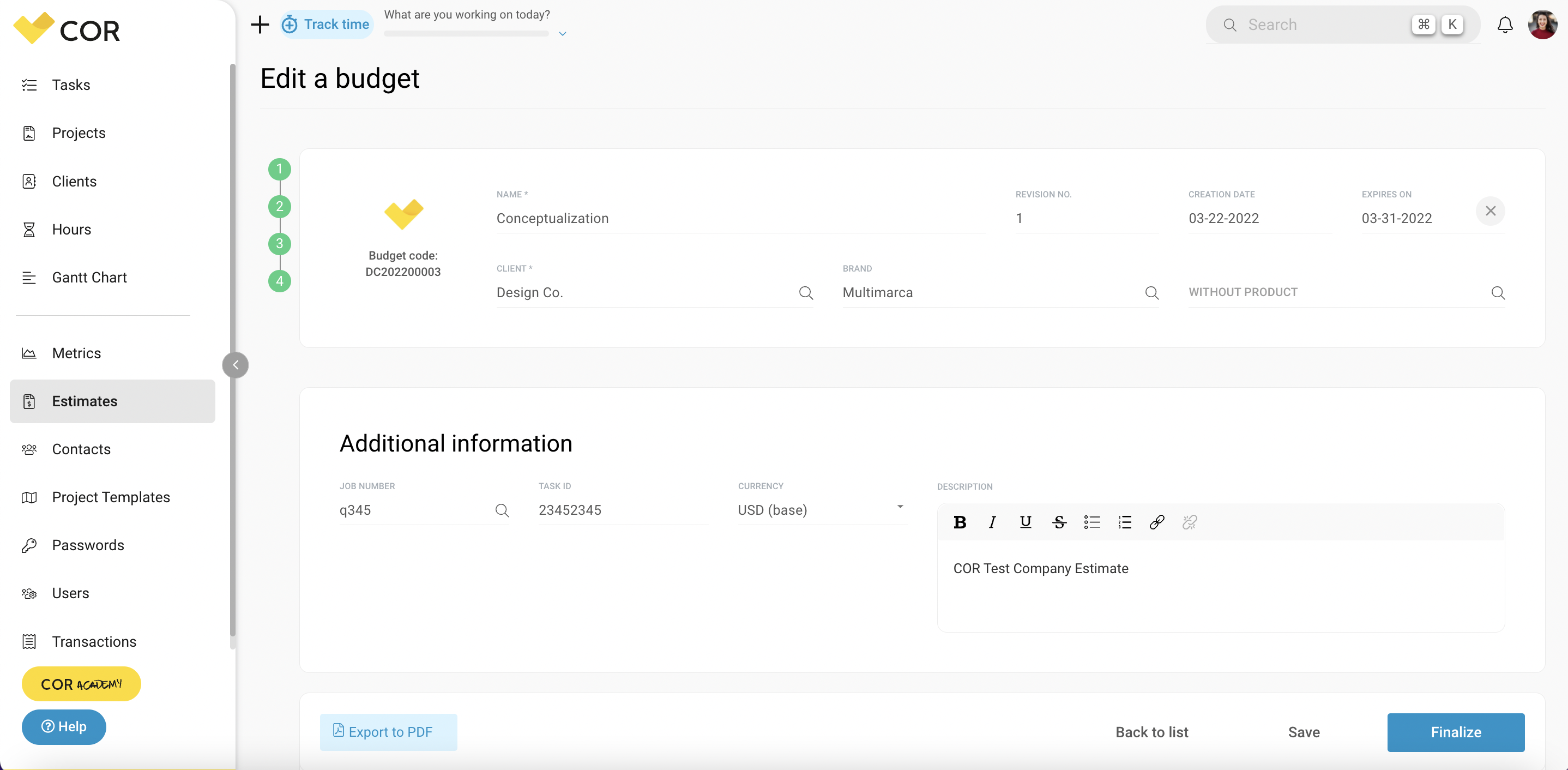Toggle italic in description editor
Viewport: 1568px width, 770px height.
pyautogui.click(x=992, y=522)
